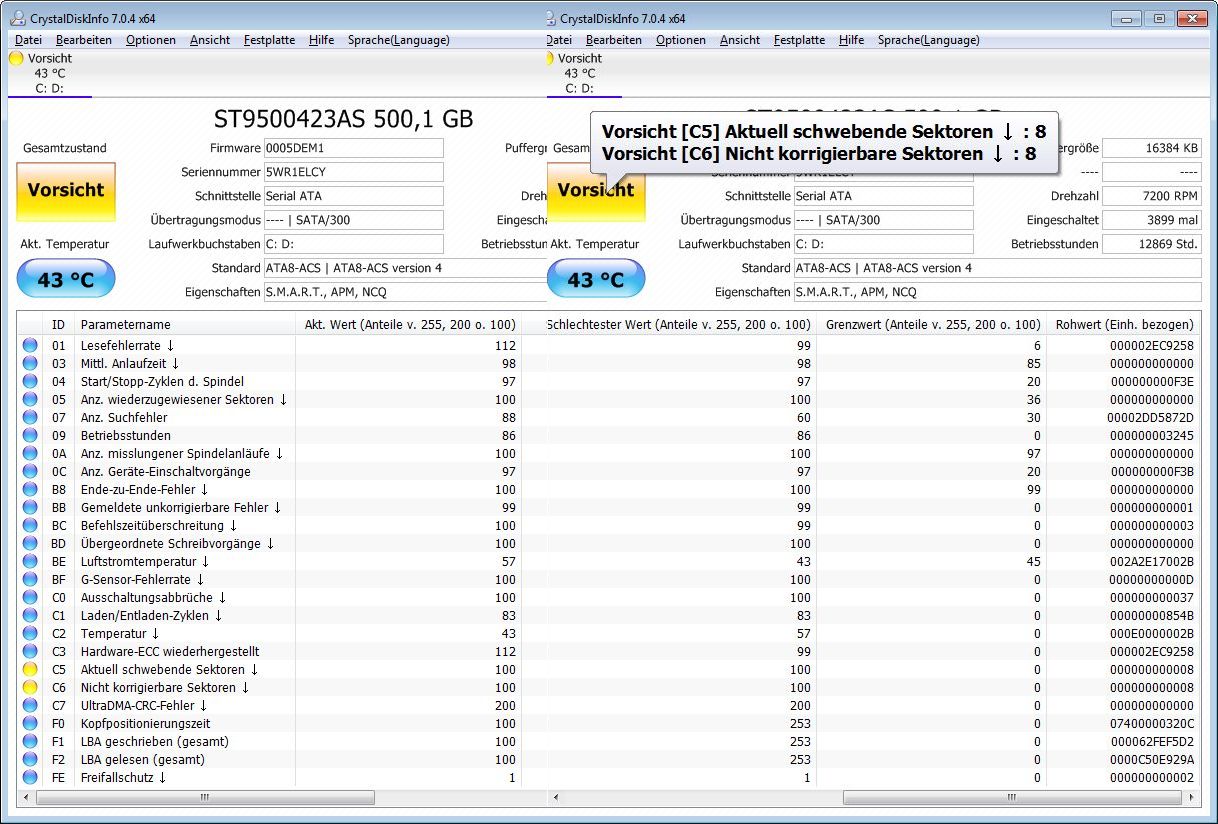The image size is (1218, 824).
Task: Click the status circle of the Kopfpositionierungszeit row
Action: (30, 724)
